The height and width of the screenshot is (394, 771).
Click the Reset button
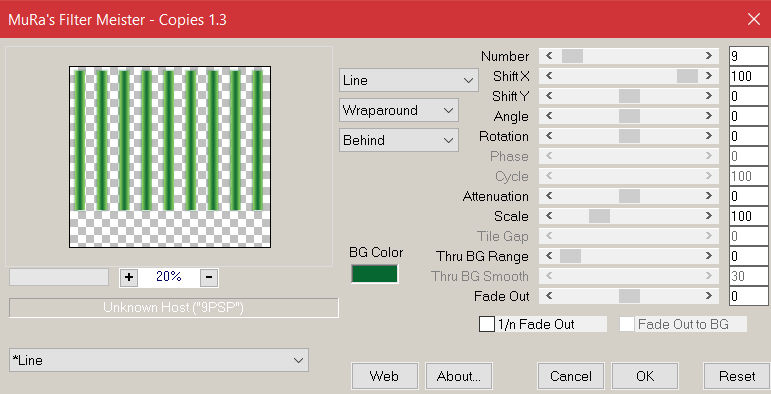(737, 376)
